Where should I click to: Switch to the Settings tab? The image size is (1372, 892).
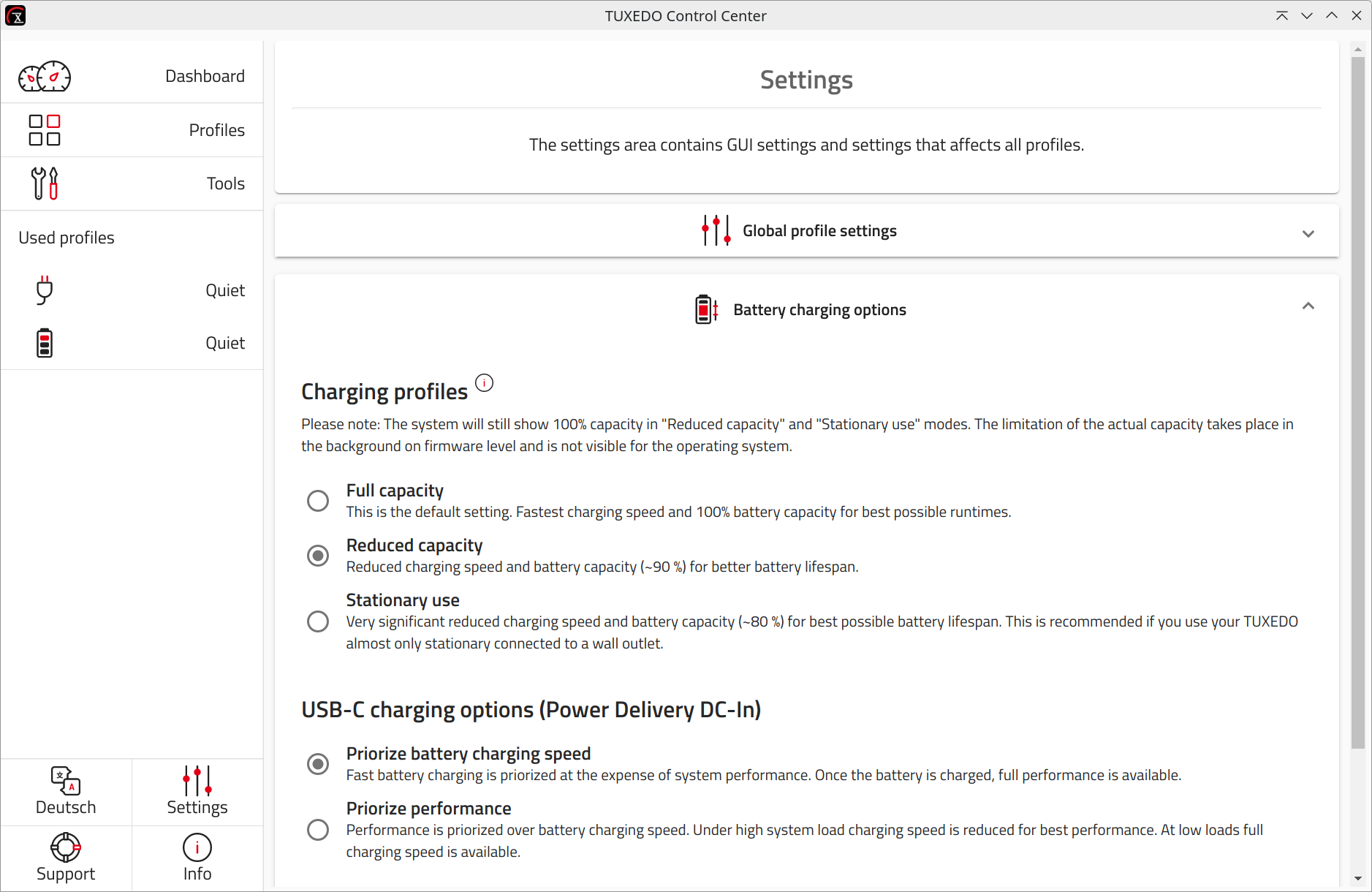click(x=197, y=792)
